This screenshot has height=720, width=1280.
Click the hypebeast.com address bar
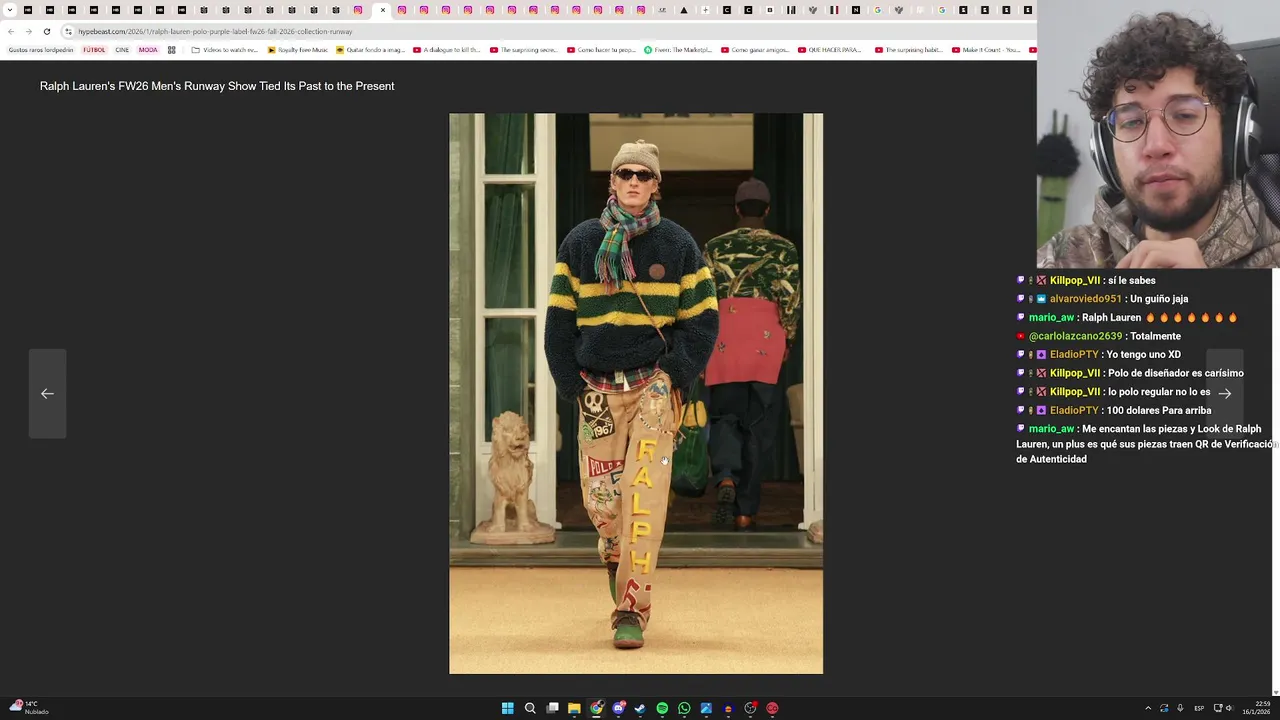click(x=550, y=31)
